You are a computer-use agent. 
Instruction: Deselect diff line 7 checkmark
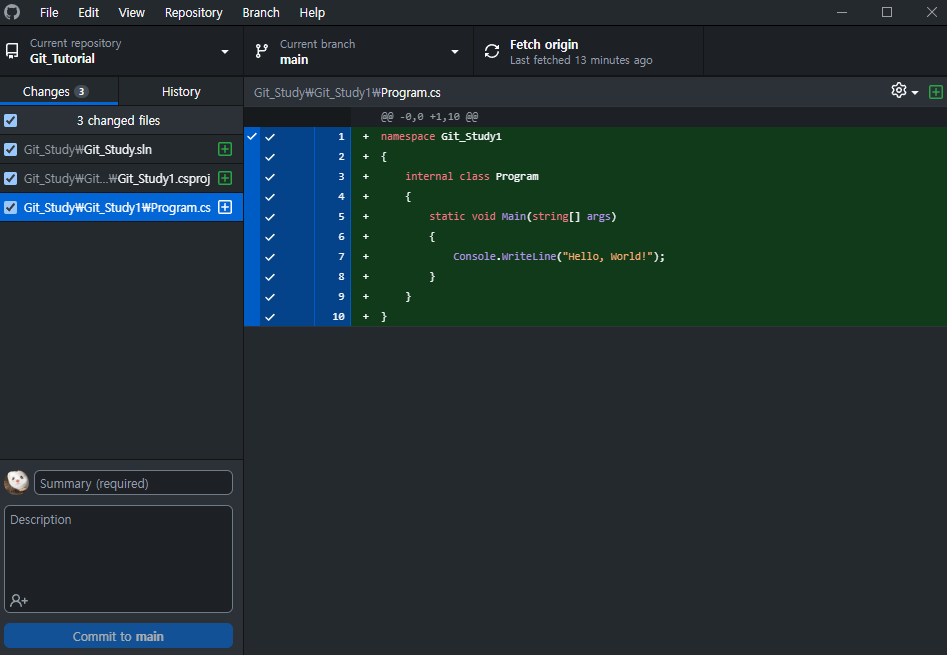pos(270,257)
